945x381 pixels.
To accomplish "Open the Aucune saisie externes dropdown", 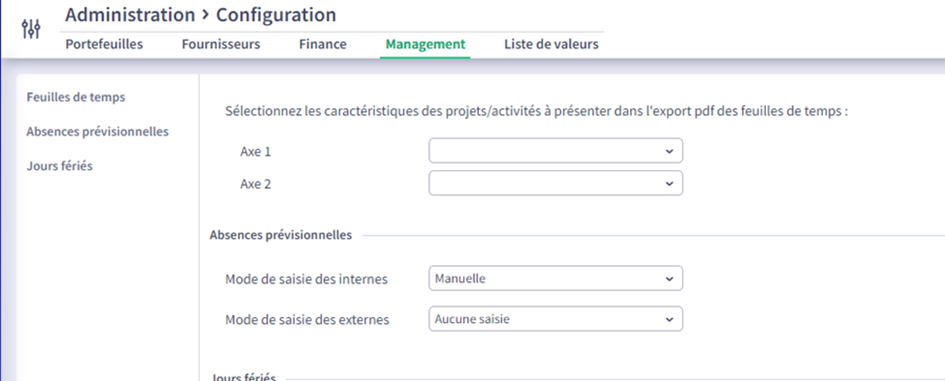I will [x=556, y=319].
